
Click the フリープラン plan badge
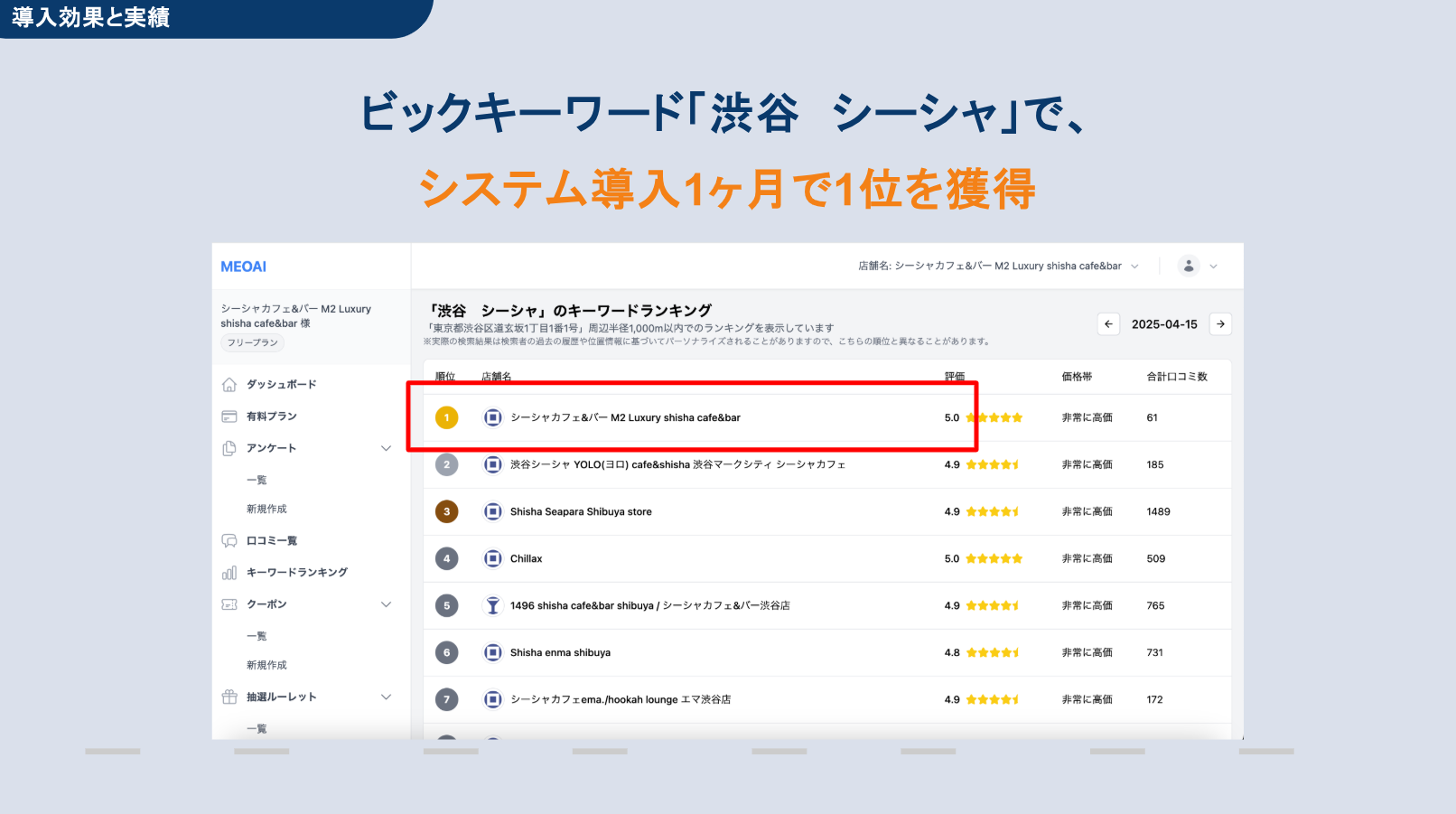[253, 343]
